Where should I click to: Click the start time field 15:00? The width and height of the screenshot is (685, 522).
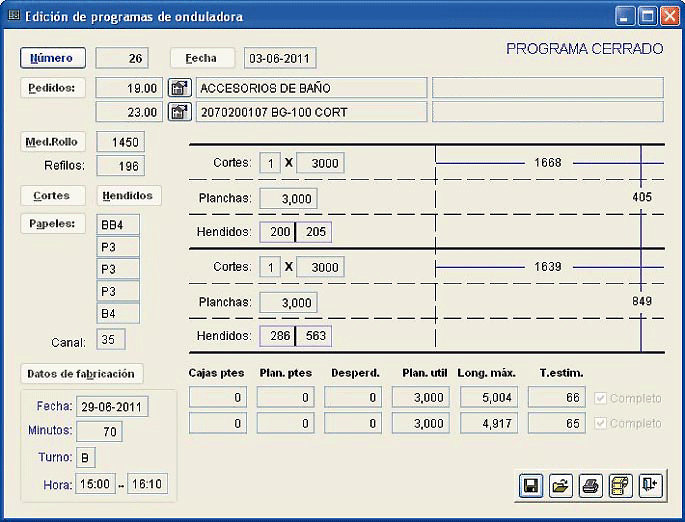(x=96, y=484)
